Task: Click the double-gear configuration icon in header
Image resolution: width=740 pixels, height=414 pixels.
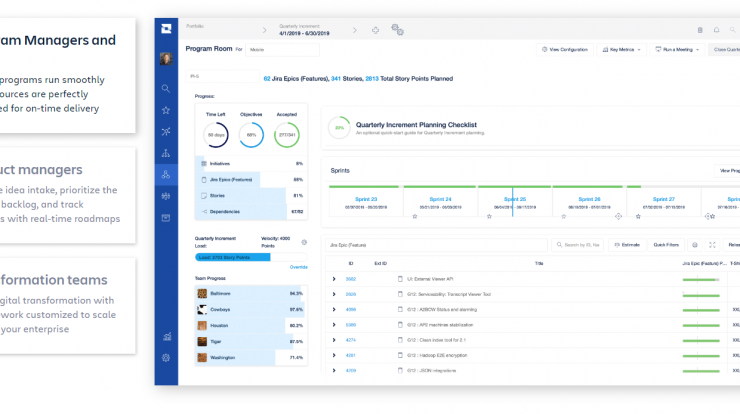Action: pos(397,30)
